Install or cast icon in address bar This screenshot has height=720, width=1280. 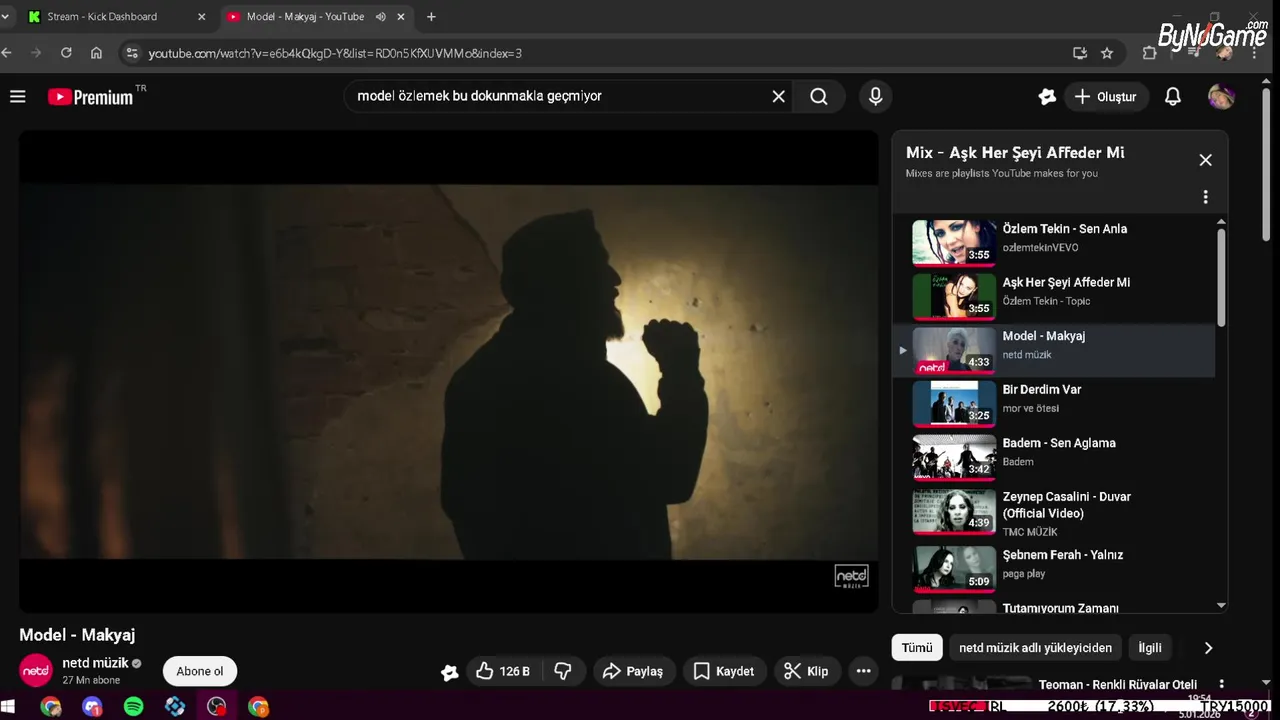tap(1080, 53)
